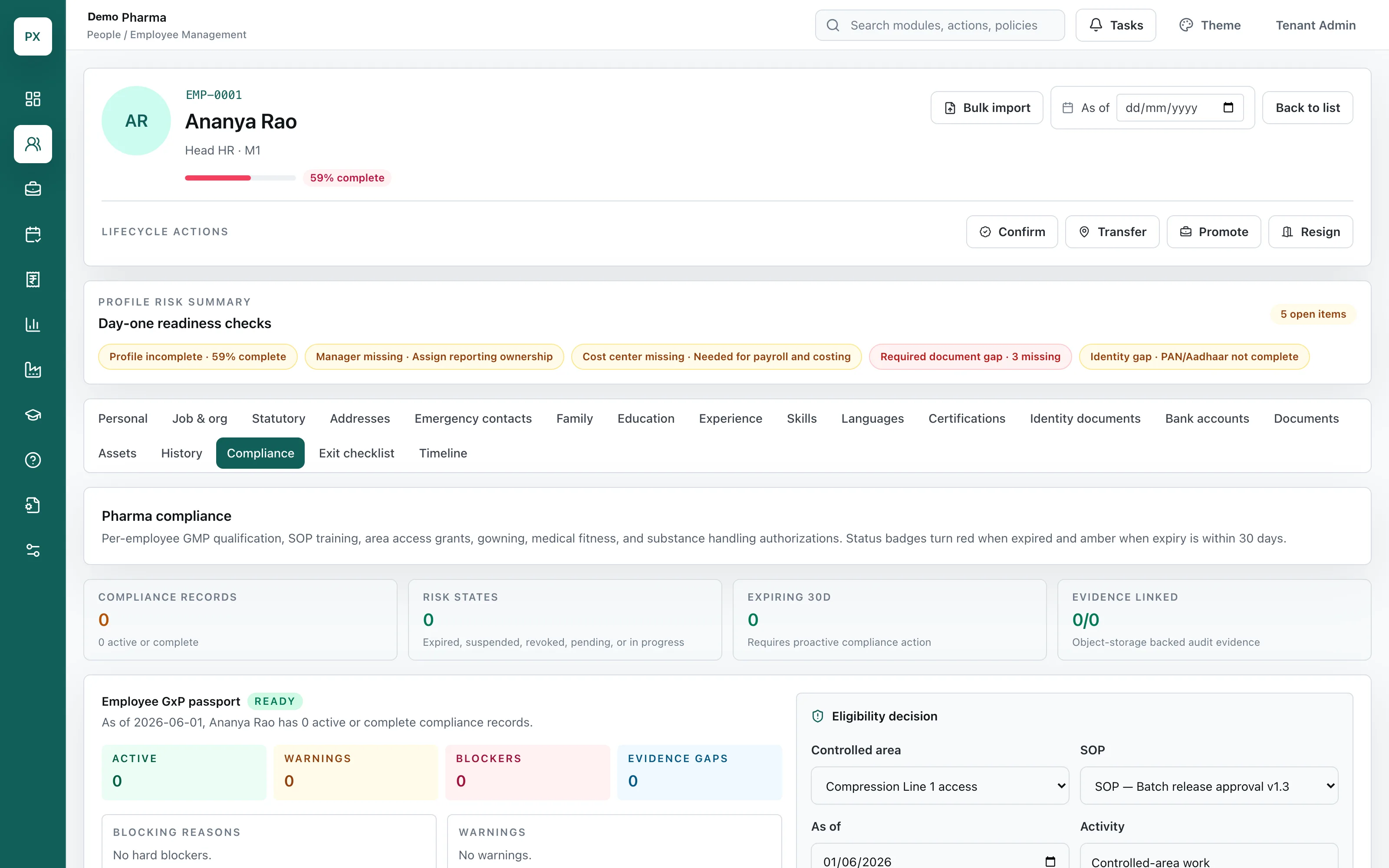Open the Tenant Admin menu

click(1316, 25)
